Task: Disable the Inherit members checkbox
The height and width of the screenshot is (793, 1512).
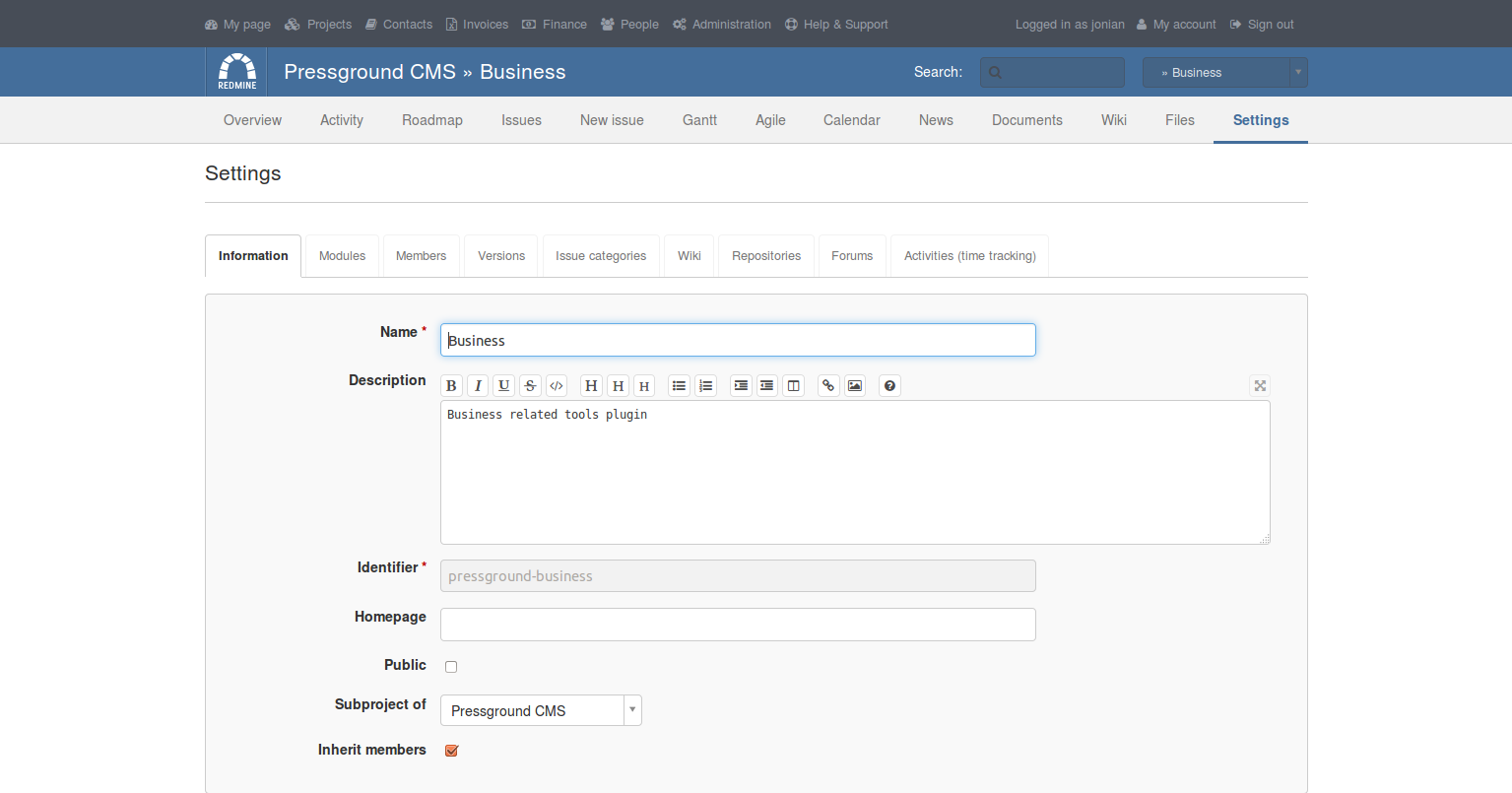Action: pos(451,750)
